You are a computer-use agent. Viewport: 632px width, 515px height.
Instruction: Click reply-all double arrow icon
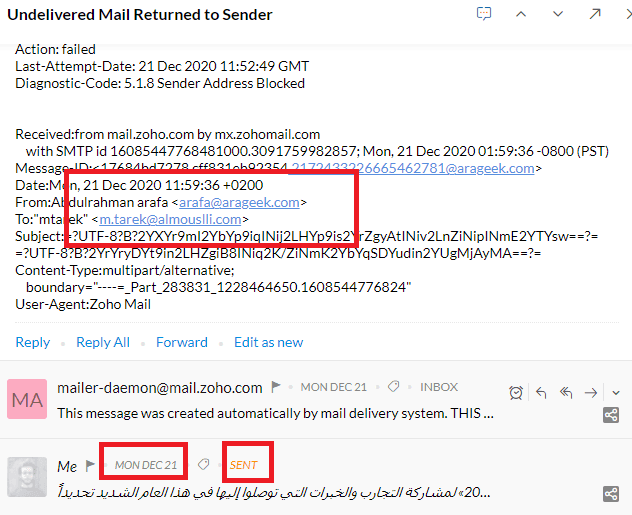click(566, 392)
